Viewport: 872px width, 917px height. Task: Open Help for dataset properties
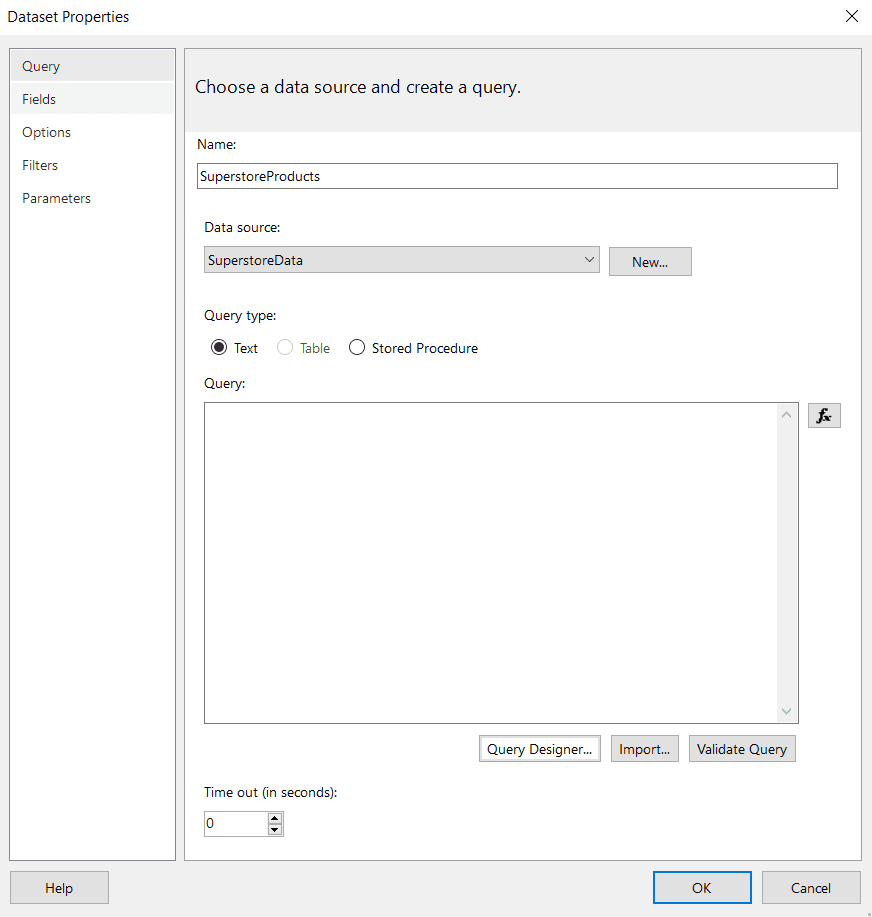point(59,887)
